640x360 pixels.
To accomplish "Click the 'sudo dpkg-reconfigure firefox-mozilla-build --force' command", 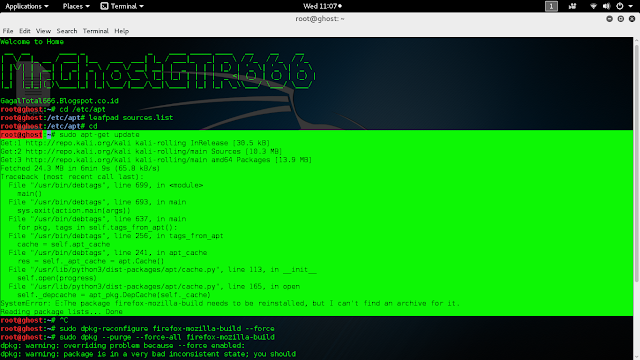I will point(167,329).
